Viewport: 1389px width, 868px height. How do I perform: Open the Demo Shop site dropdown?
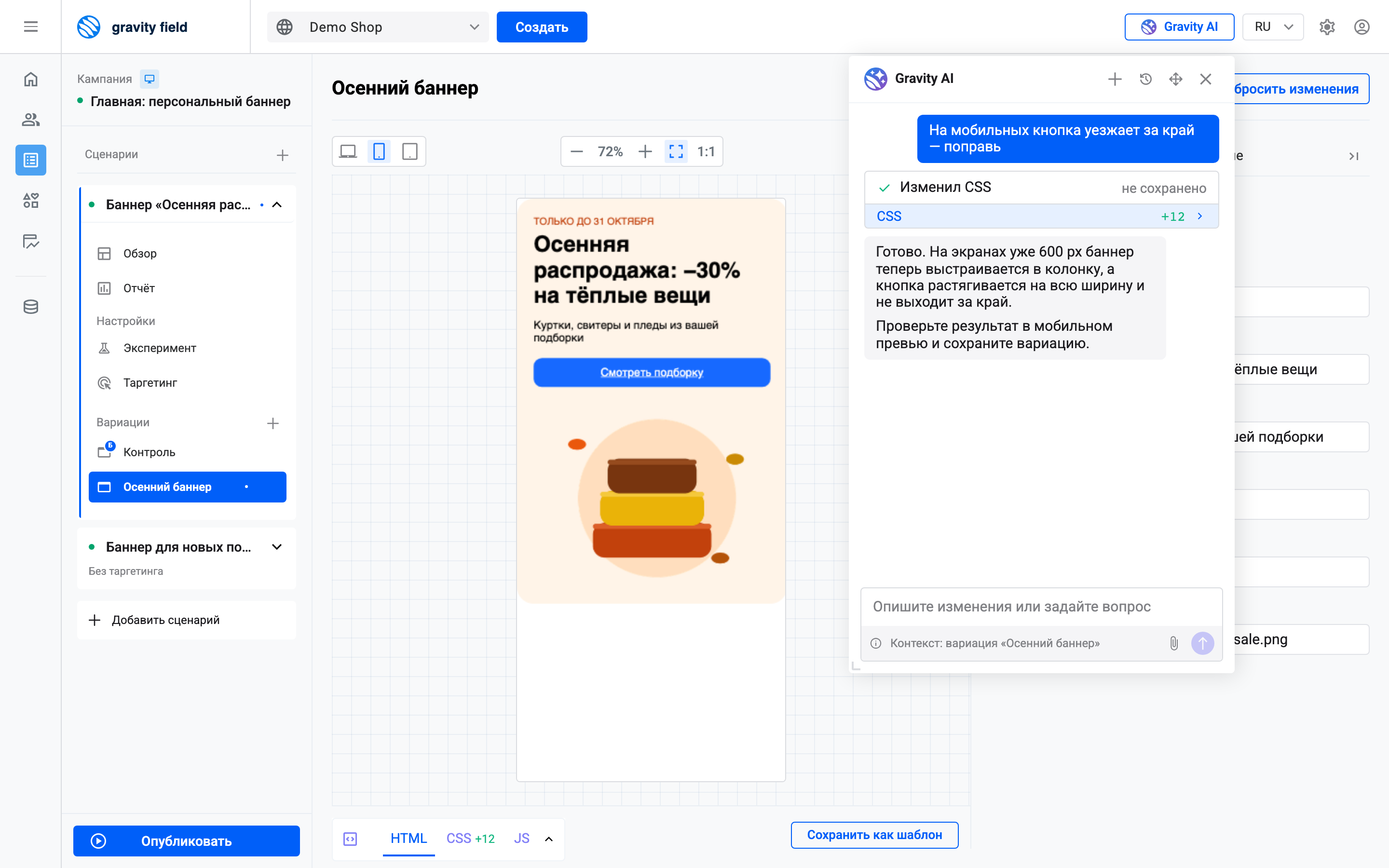(x=378, y=27)
